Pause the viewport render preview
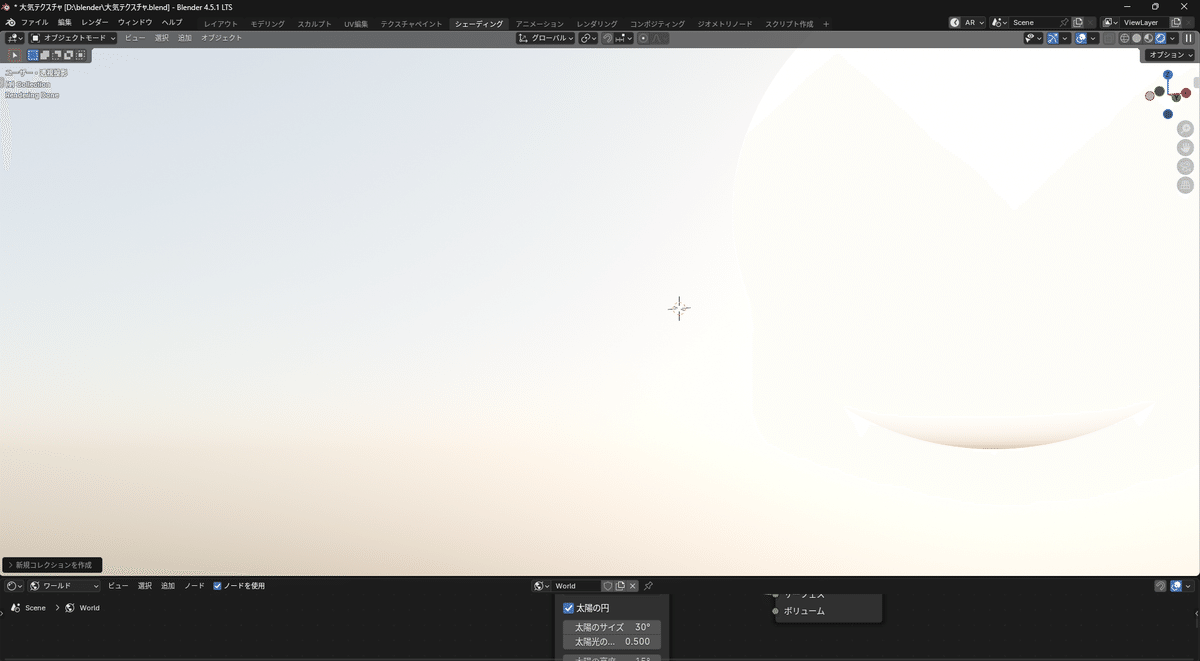 click(x=1188, y=38)
